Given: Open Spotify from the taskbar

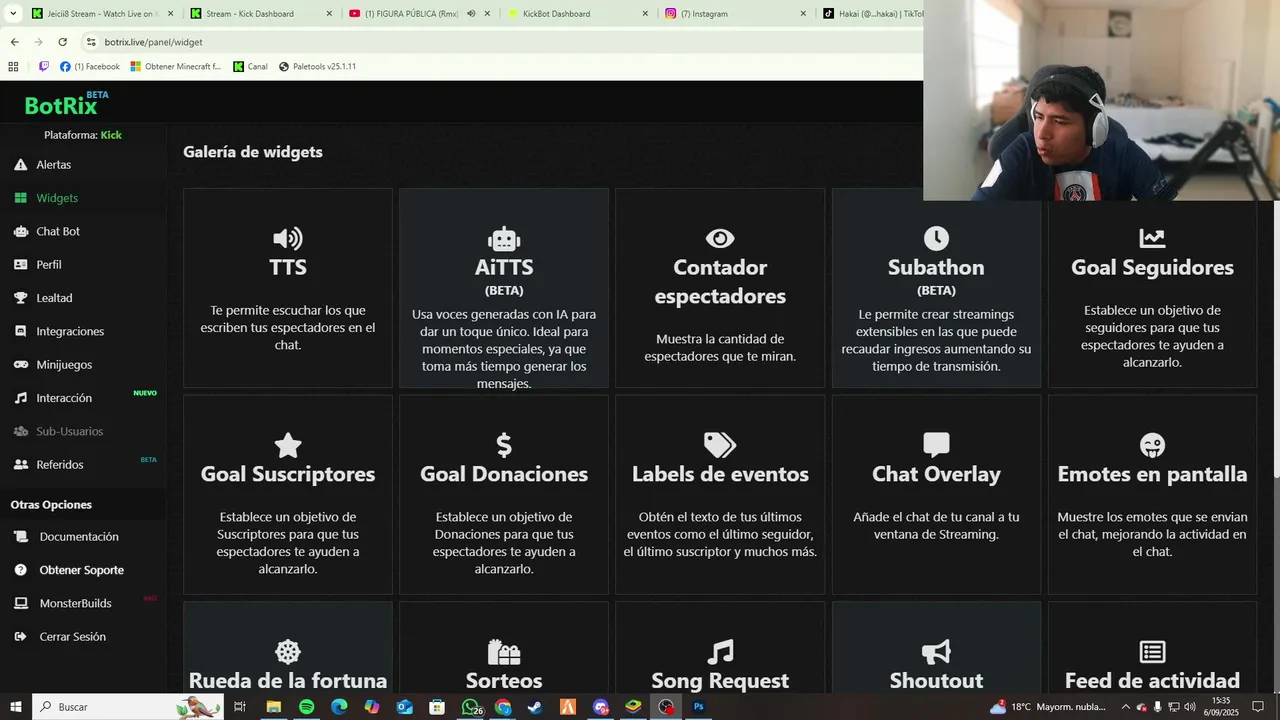Looking at the screenshot, I should [306, 707].
